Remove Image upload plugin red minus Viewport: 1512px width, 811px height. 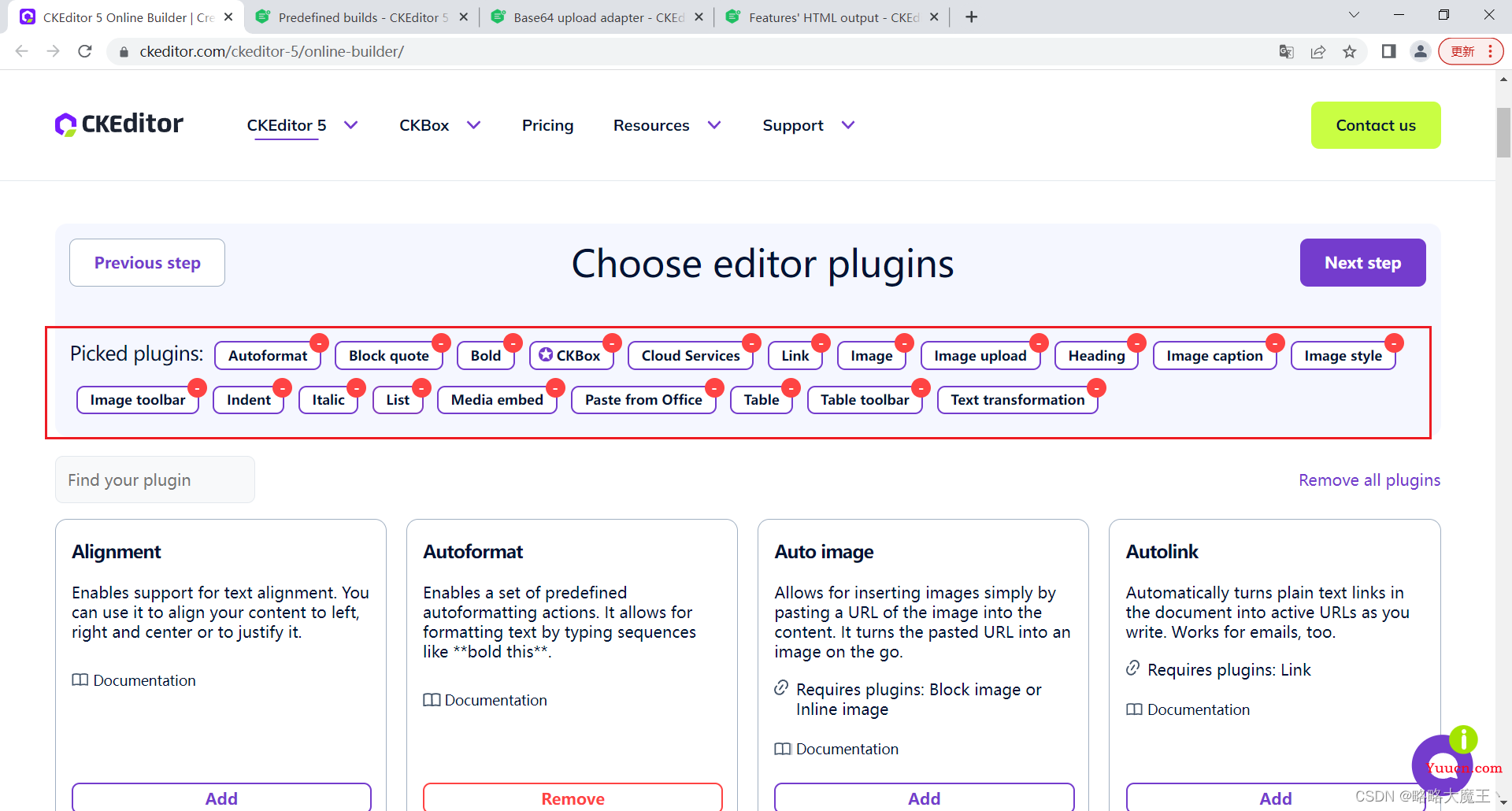click(x=1039, y=343)
